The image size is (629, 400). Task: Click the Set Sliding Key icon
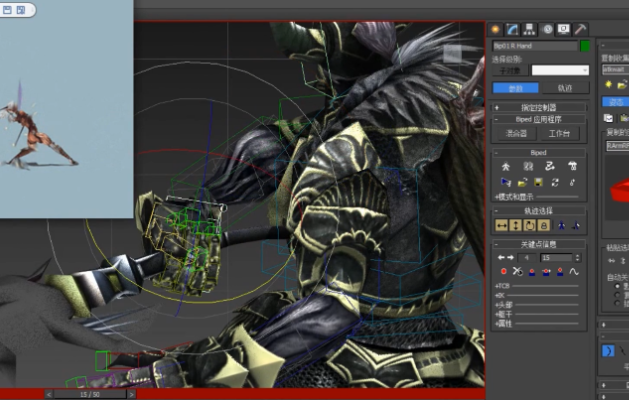[546, 272]
